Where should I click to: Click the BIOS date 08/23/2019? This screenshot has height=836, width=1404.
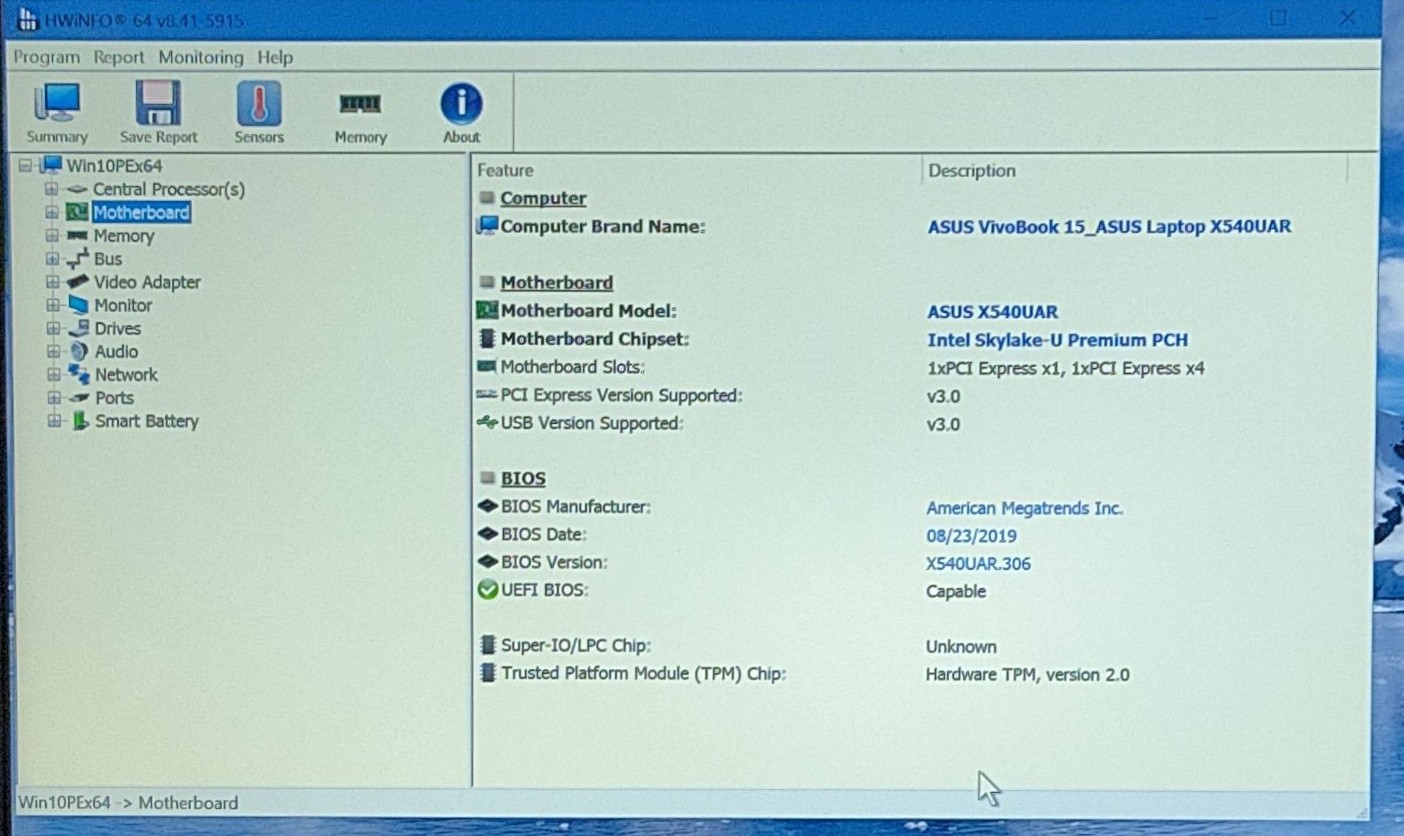point(971,536)
